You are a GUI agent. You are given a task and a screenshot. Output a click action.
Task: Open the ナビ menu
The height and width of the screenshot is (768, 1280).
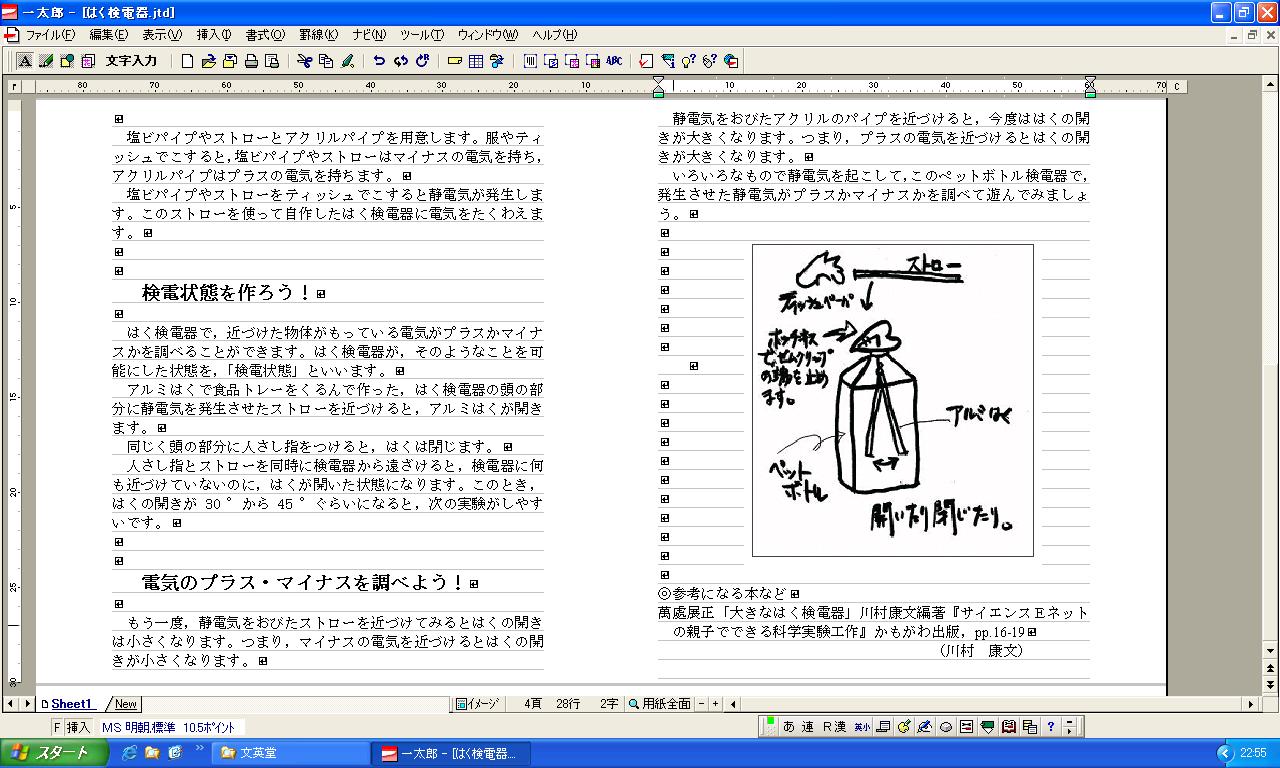pos(369,35)
